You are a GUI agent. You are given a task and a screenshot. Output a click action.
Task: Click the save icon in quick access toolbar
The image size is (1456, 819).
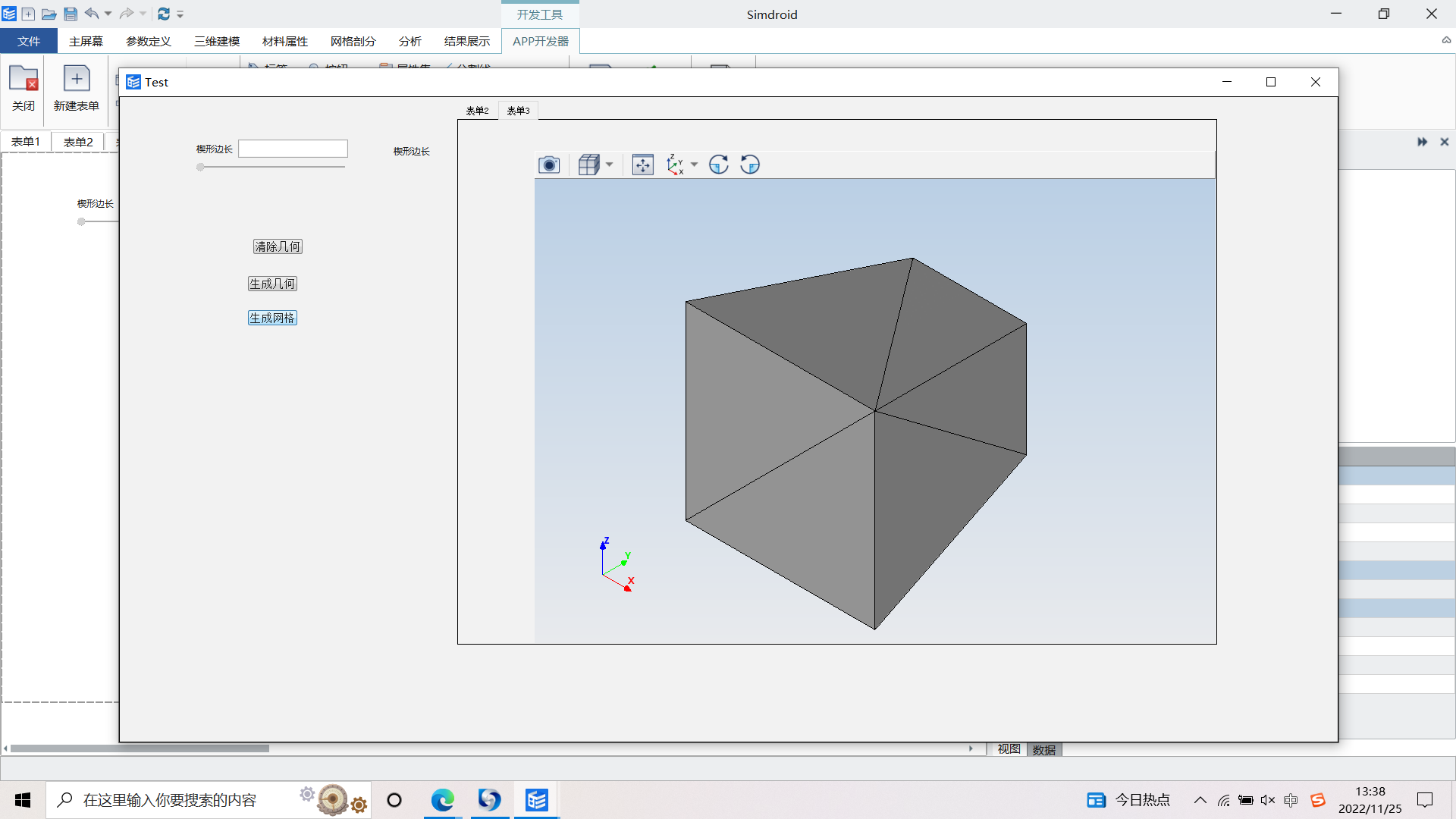click(x=71, y=14)
